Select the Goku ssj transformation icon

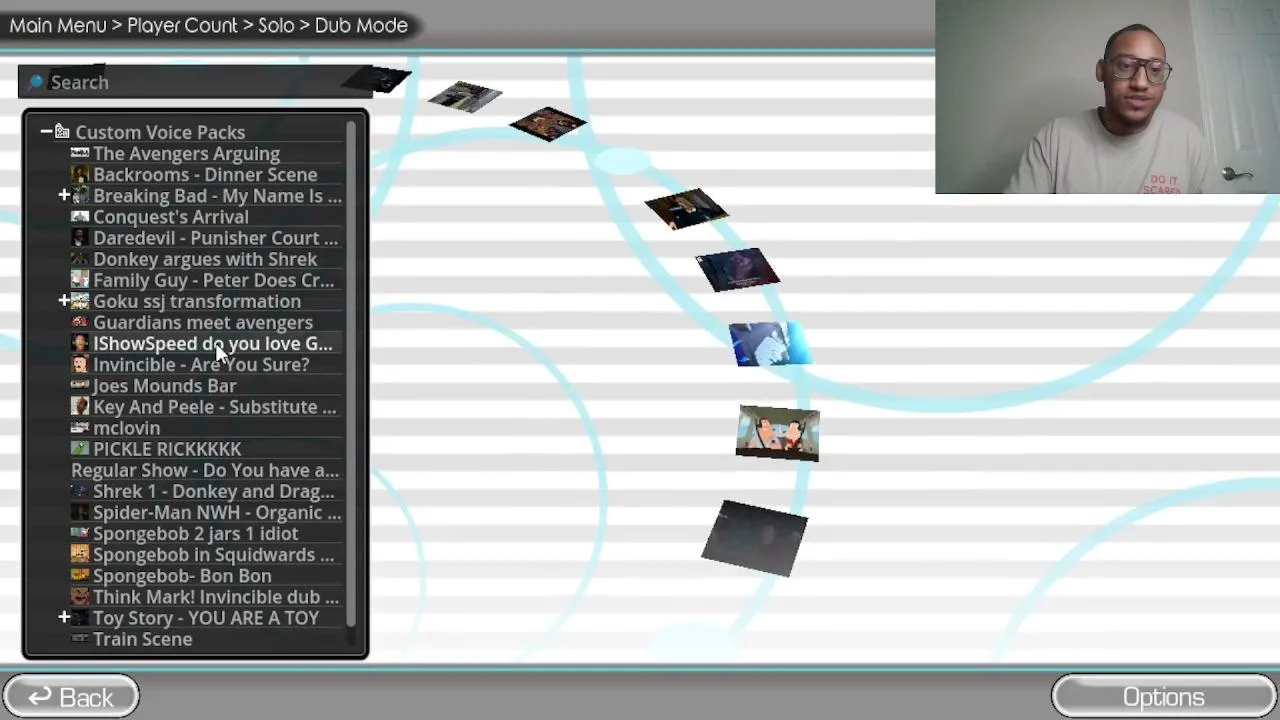point(80,301)
